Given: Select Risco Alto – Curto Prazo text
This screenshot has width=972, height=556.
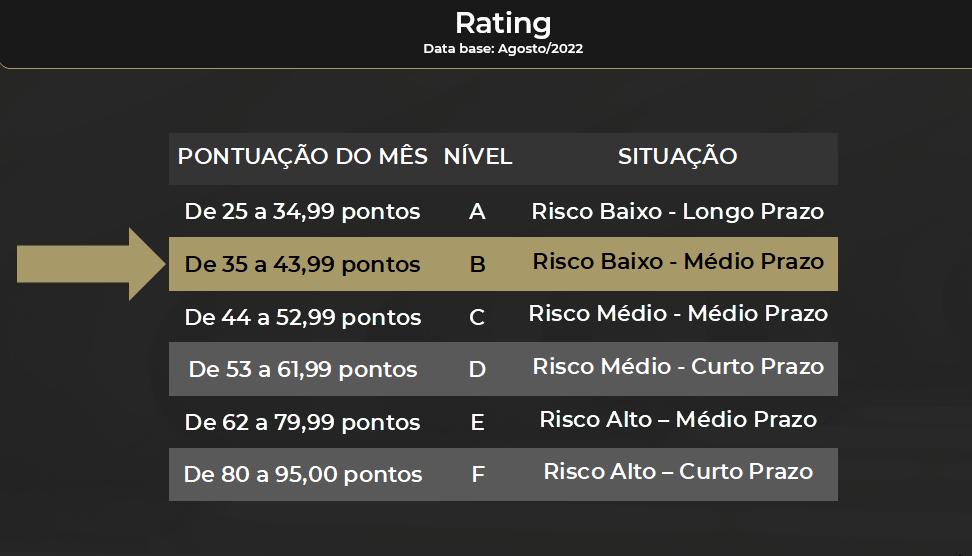Looking at the screenshot, I should [x=678, y=472].
